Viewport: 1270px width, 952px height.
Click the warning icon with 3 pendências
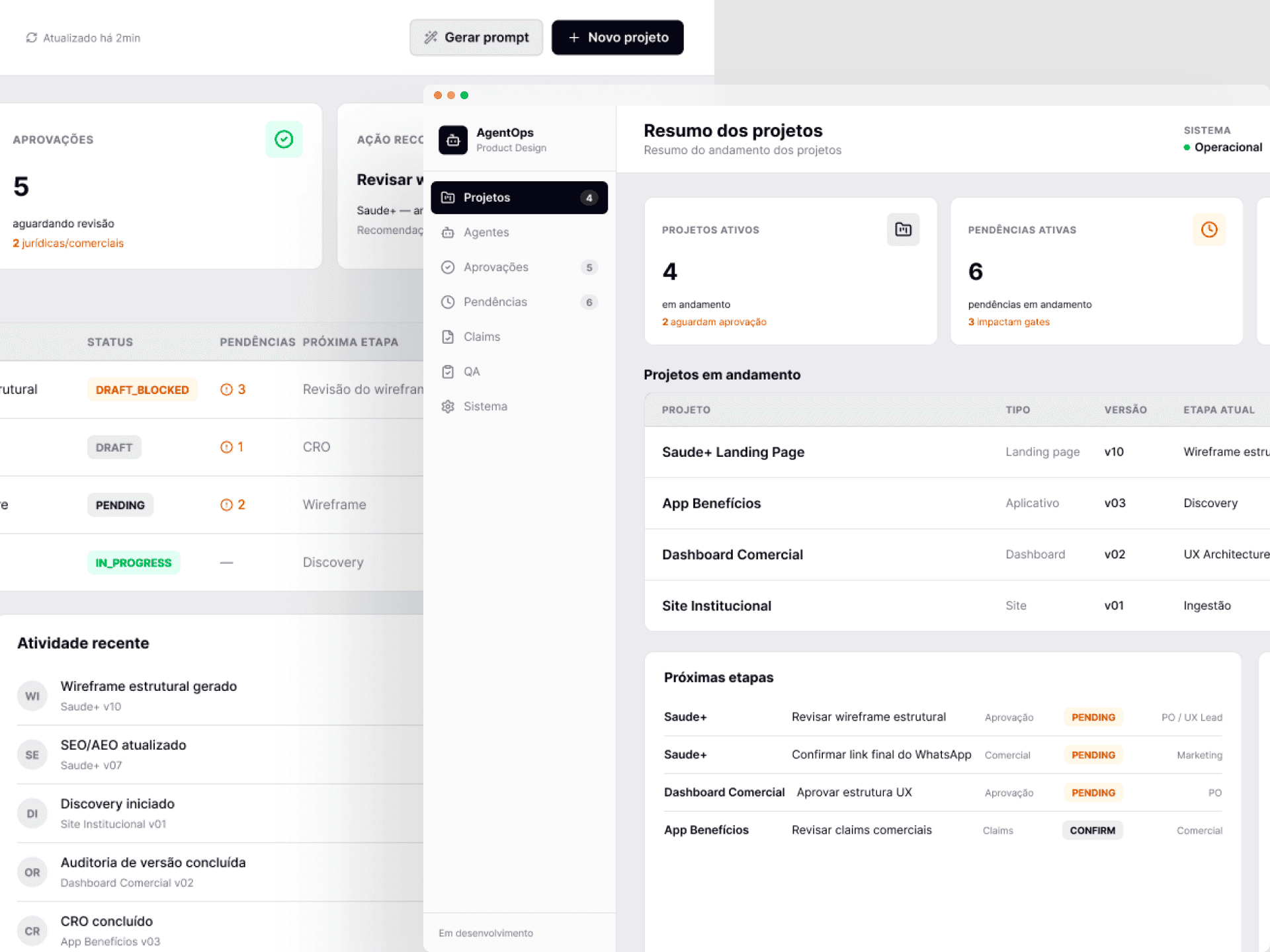click(226, 389)
